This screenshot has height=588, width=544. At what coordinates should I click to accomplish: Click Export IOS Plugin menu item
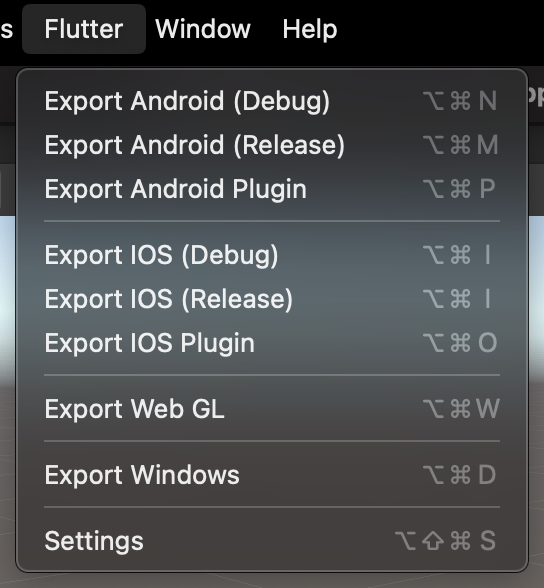[x=272, y=343]
